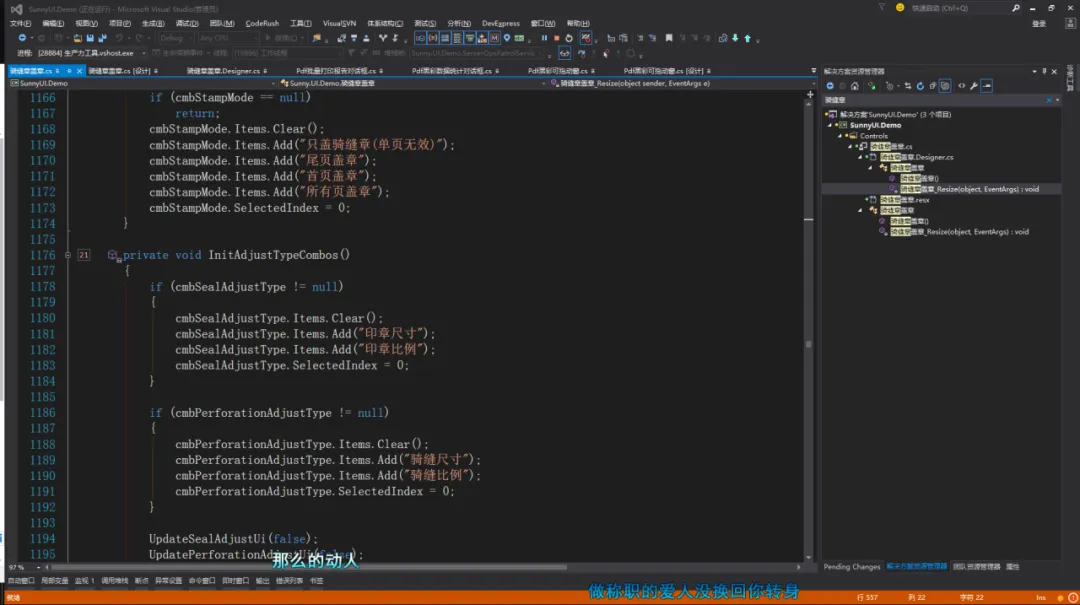Click the map pin location icon in the toolbar
This screenshot has height=605, width=1080.
[x=507, y=38]
